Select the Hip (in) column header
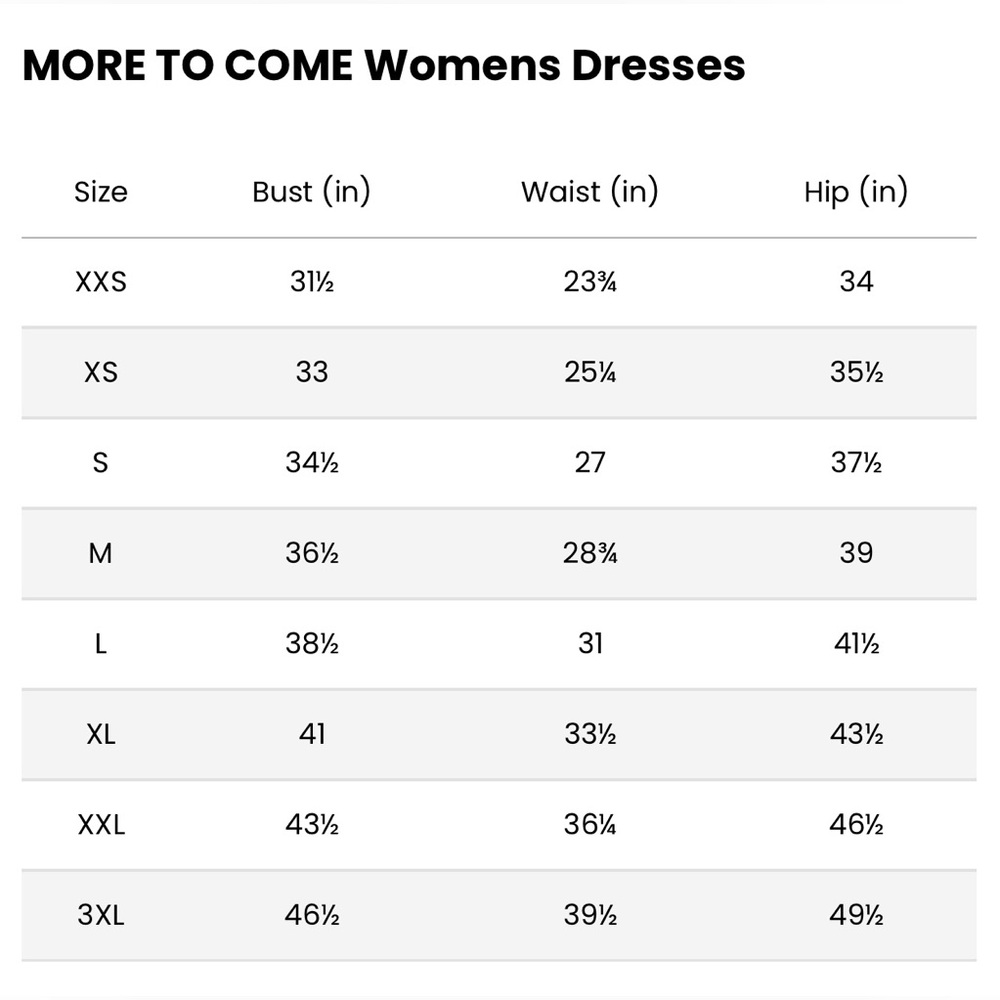 coord(855,191)
